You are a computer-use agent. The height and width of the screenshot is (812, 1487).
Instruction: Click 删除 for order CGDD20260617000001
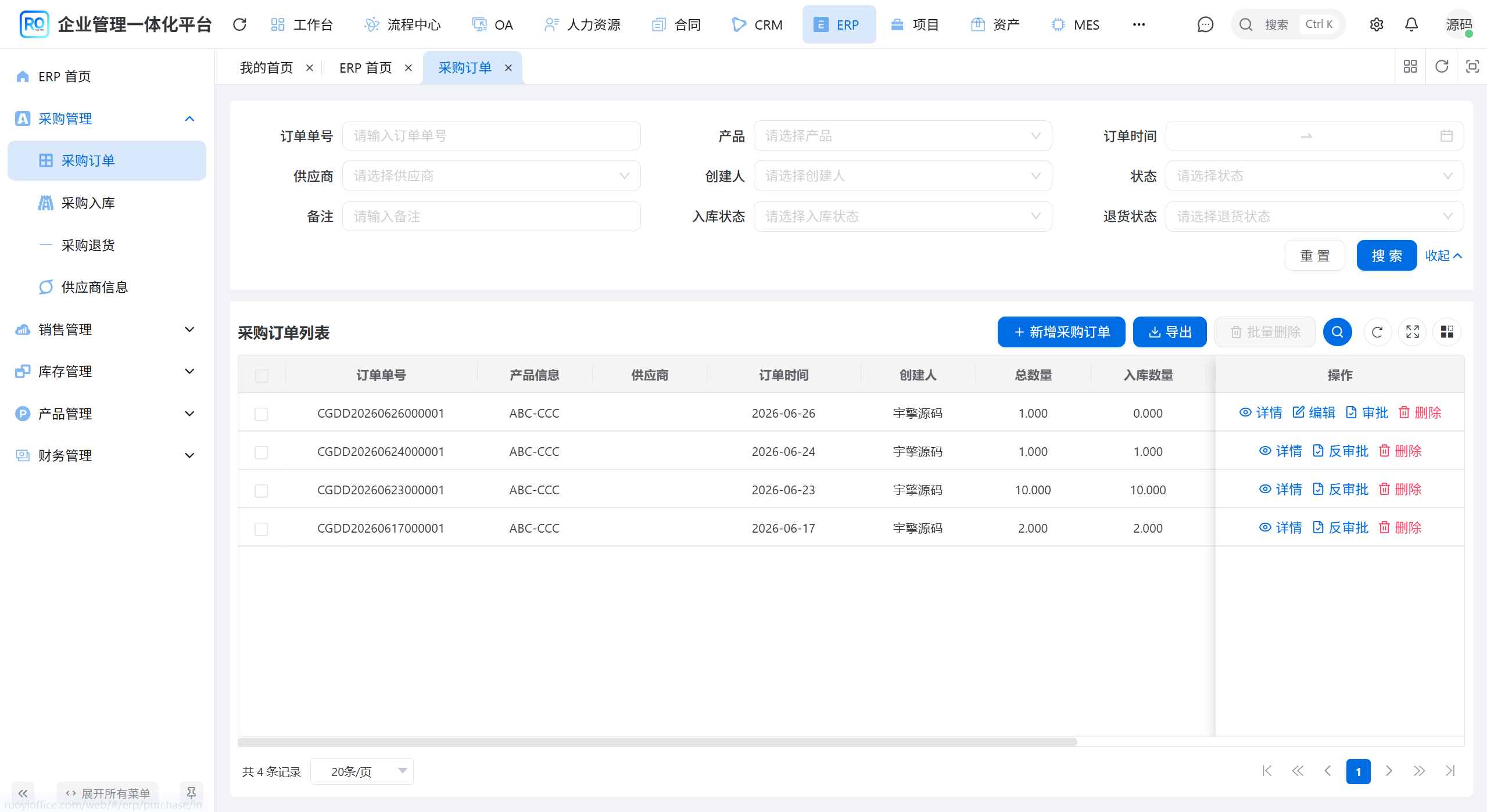click(1400, 527)
